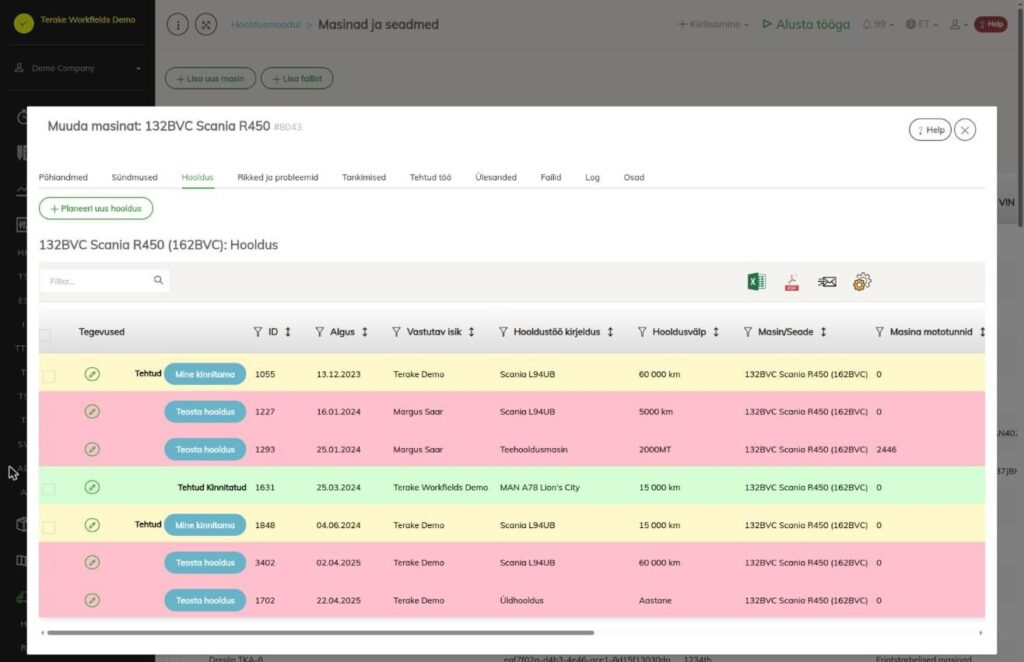Edit maintenance row 3402 pencil icon
Image resolution: width=1024 pixels, height=662 pixels.
pyautogui.click(x=92, y=562)
